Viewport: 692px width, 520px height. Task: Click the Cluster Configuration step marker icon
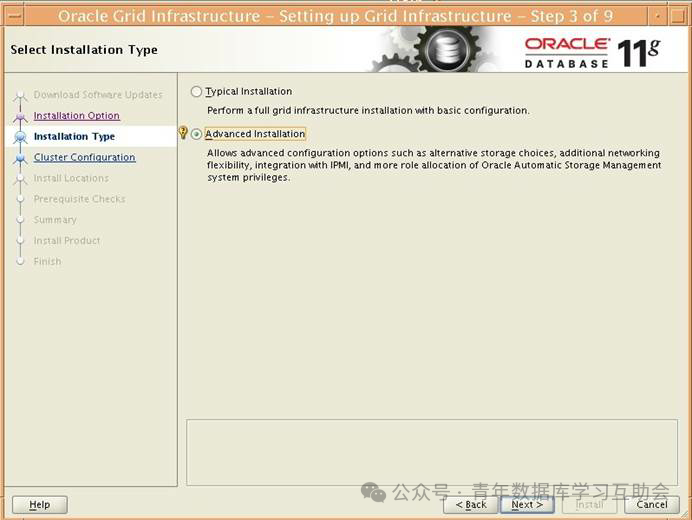20,158
